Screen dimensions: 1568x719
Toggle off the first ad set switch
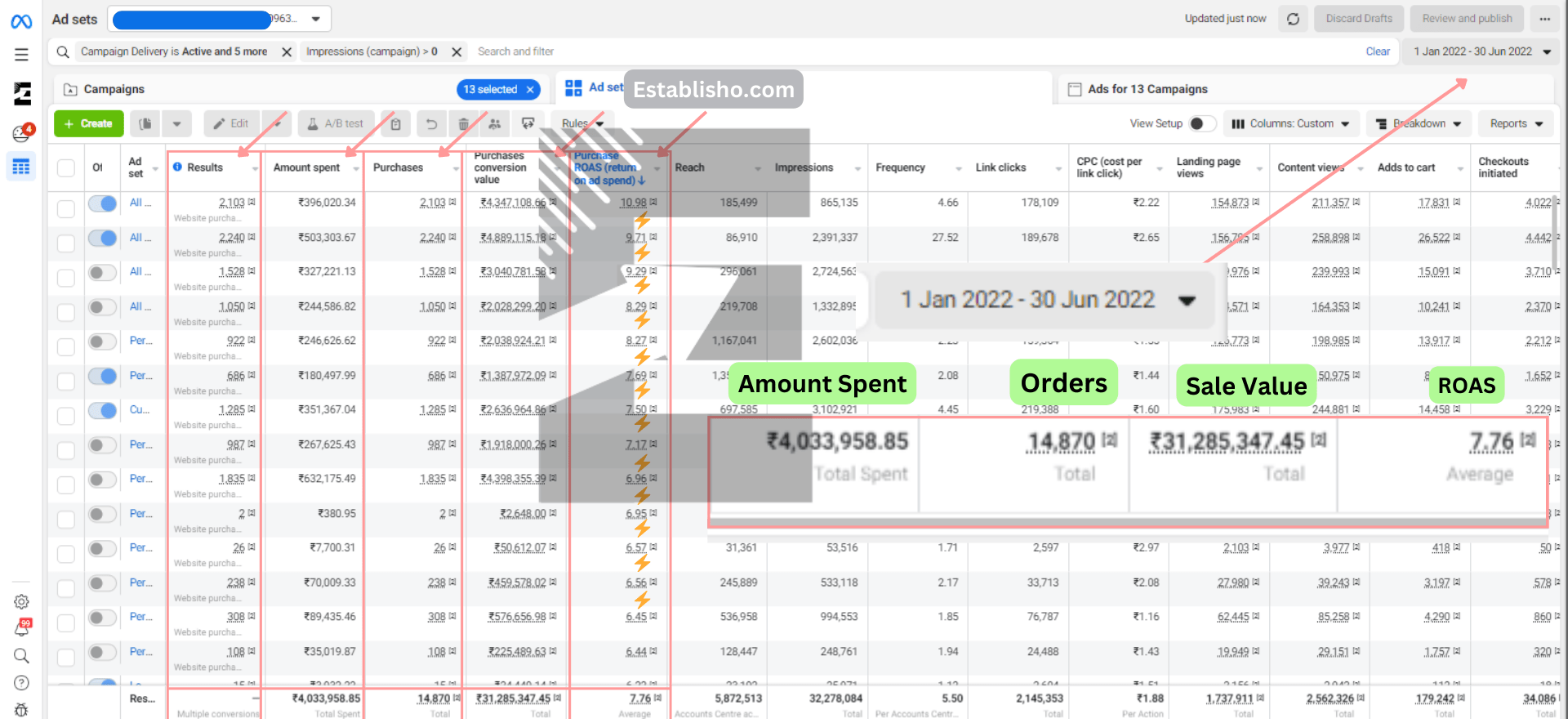pos(103,203)
